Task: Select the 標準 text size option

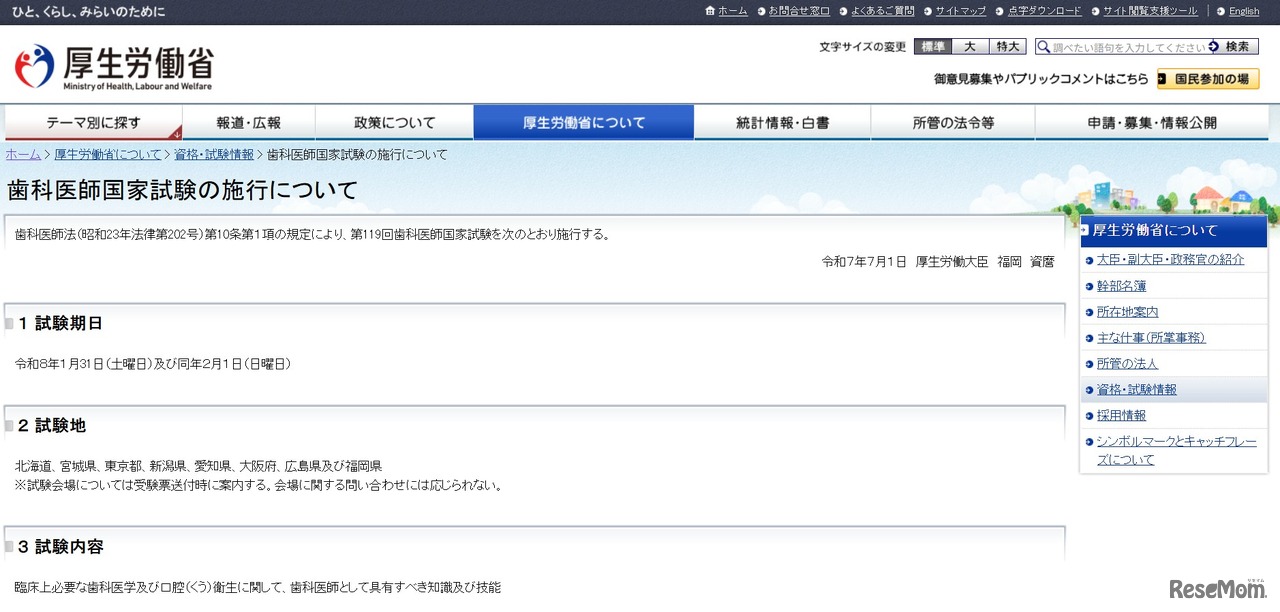Action: coord(932,46)
